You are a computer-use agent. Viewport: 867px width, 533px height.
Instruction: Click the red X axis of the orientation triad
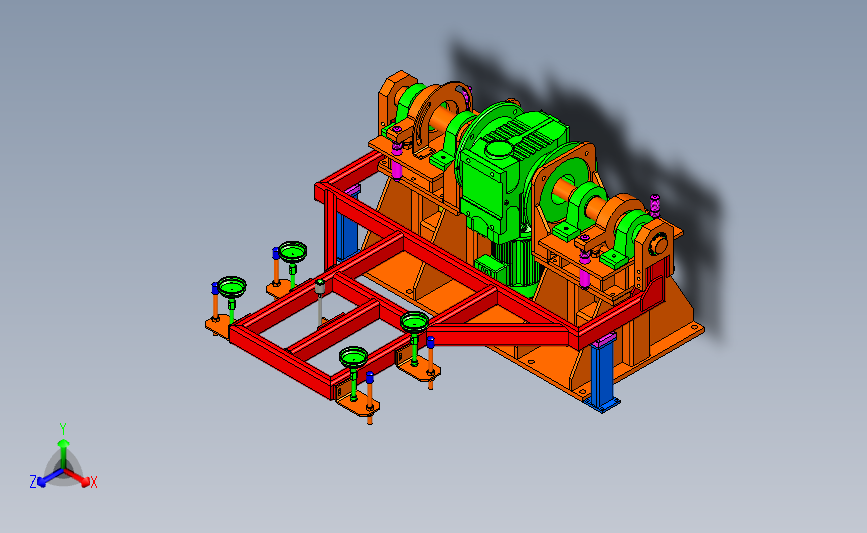76,478
